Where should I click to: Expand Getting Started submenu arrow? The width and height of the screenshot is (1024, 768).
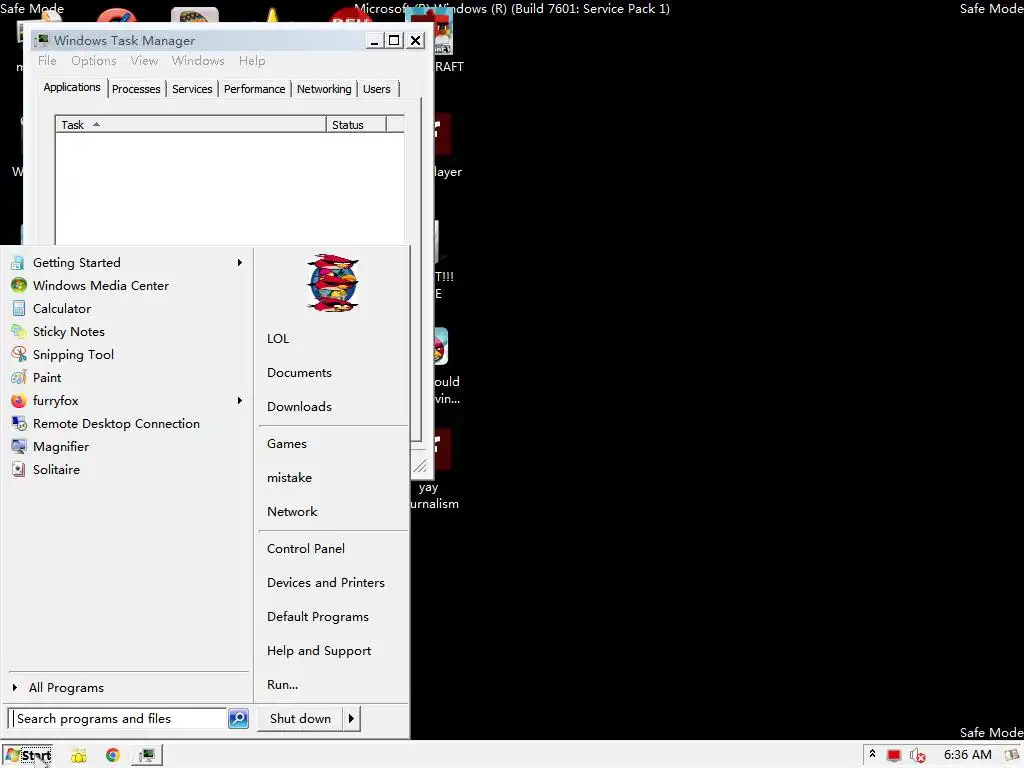click(x=240, y=263)
